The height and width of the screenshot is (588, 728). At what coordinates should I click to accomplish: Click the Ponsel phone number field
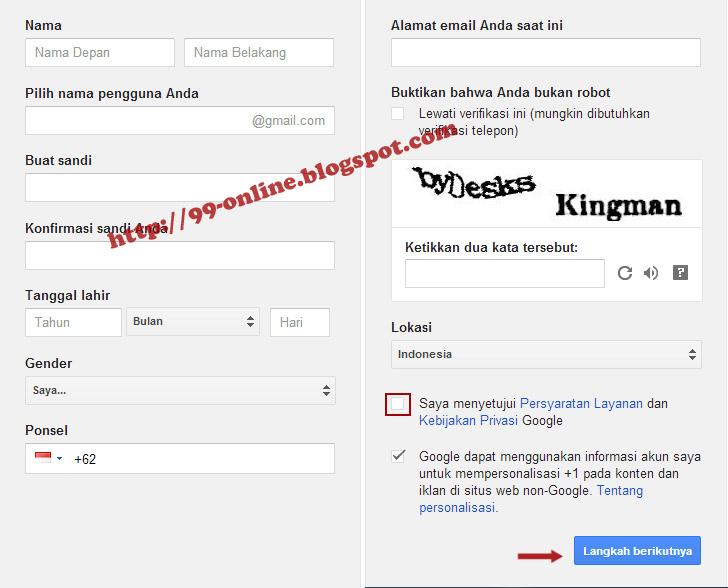click(180, 458)
